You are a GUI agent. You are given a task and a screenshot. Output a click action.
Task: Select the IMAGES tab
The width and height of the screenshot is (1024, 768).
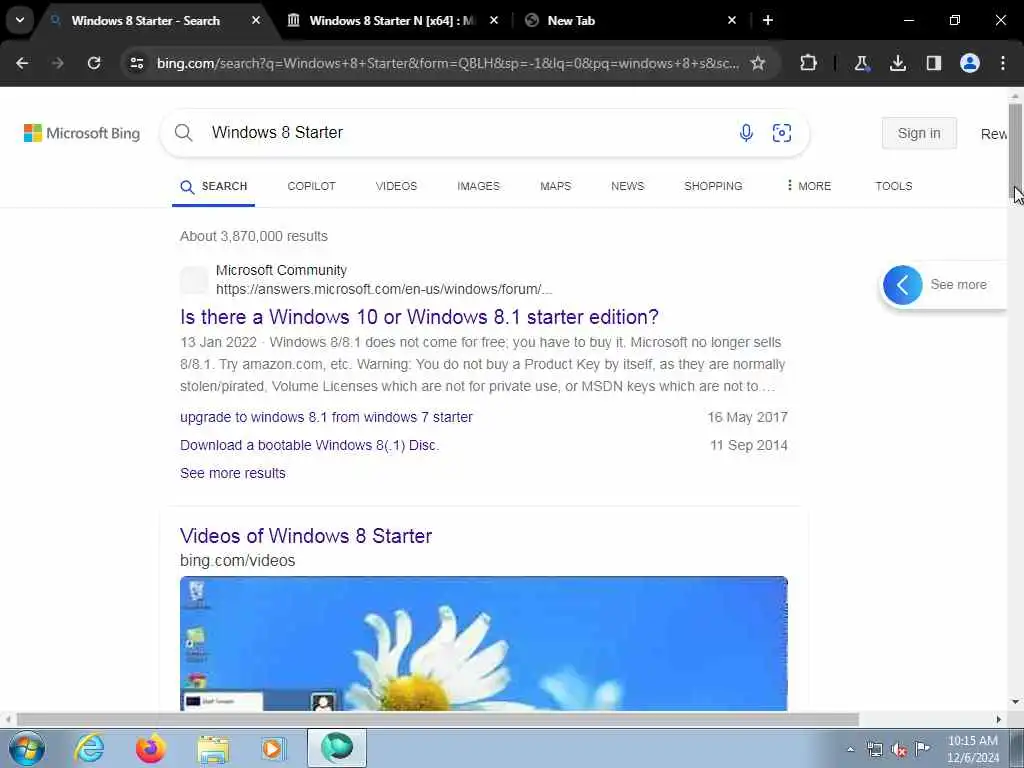click(478, 186)
